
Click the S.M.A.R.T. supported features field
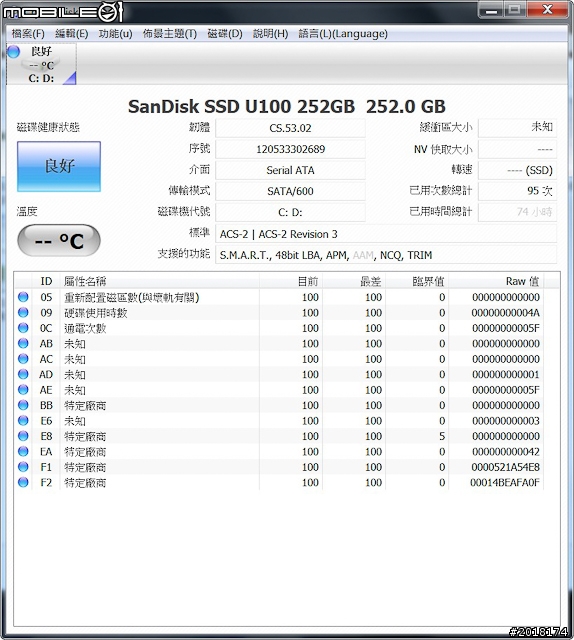[386, 255]
